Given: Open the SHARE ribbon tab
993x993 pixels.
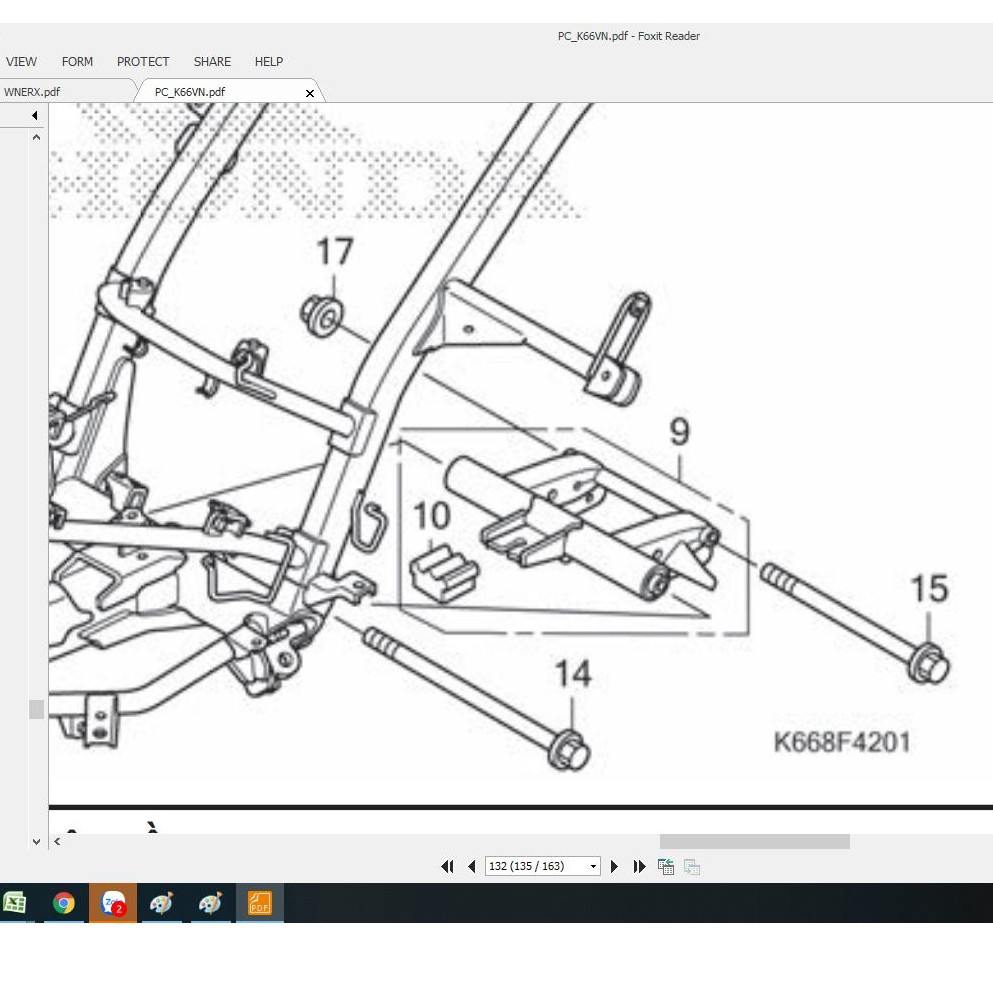Looking at the screenshot, I should pyautogui.click(x=212, y=62).
